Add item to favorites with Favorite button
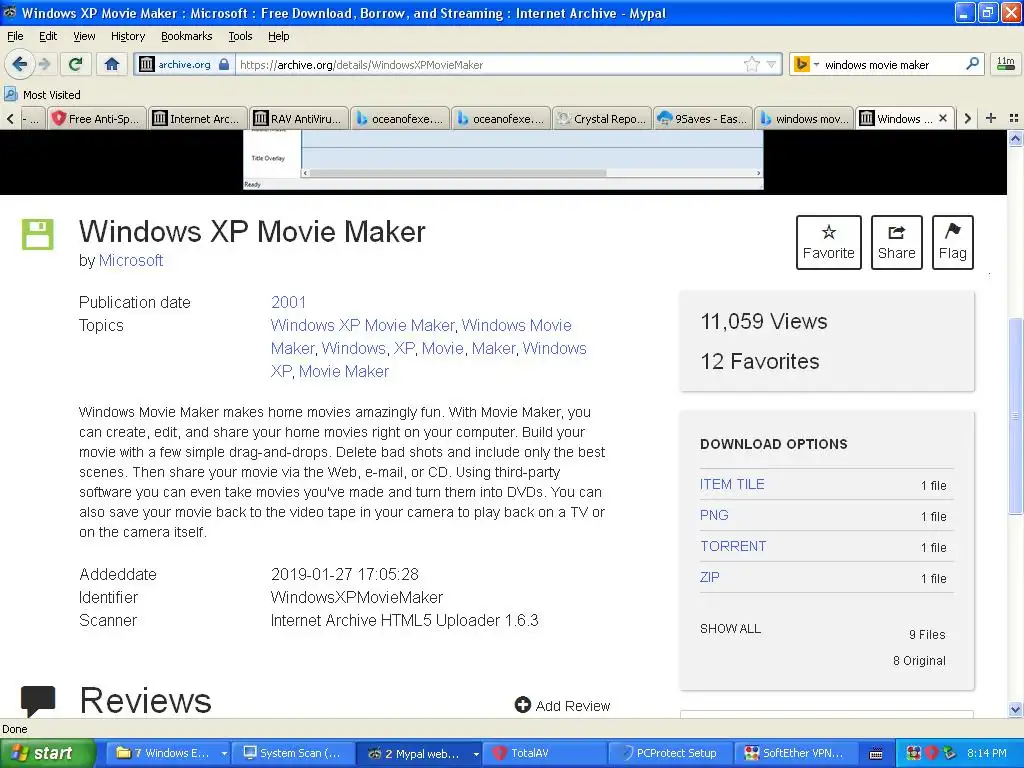Image resolution: width=1024 pixels, height=768 pixels. pos(828,242)
